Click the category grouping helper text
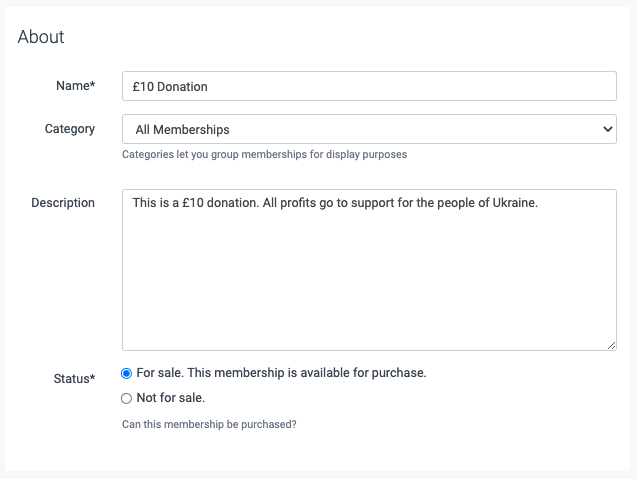 pos(264,155)
